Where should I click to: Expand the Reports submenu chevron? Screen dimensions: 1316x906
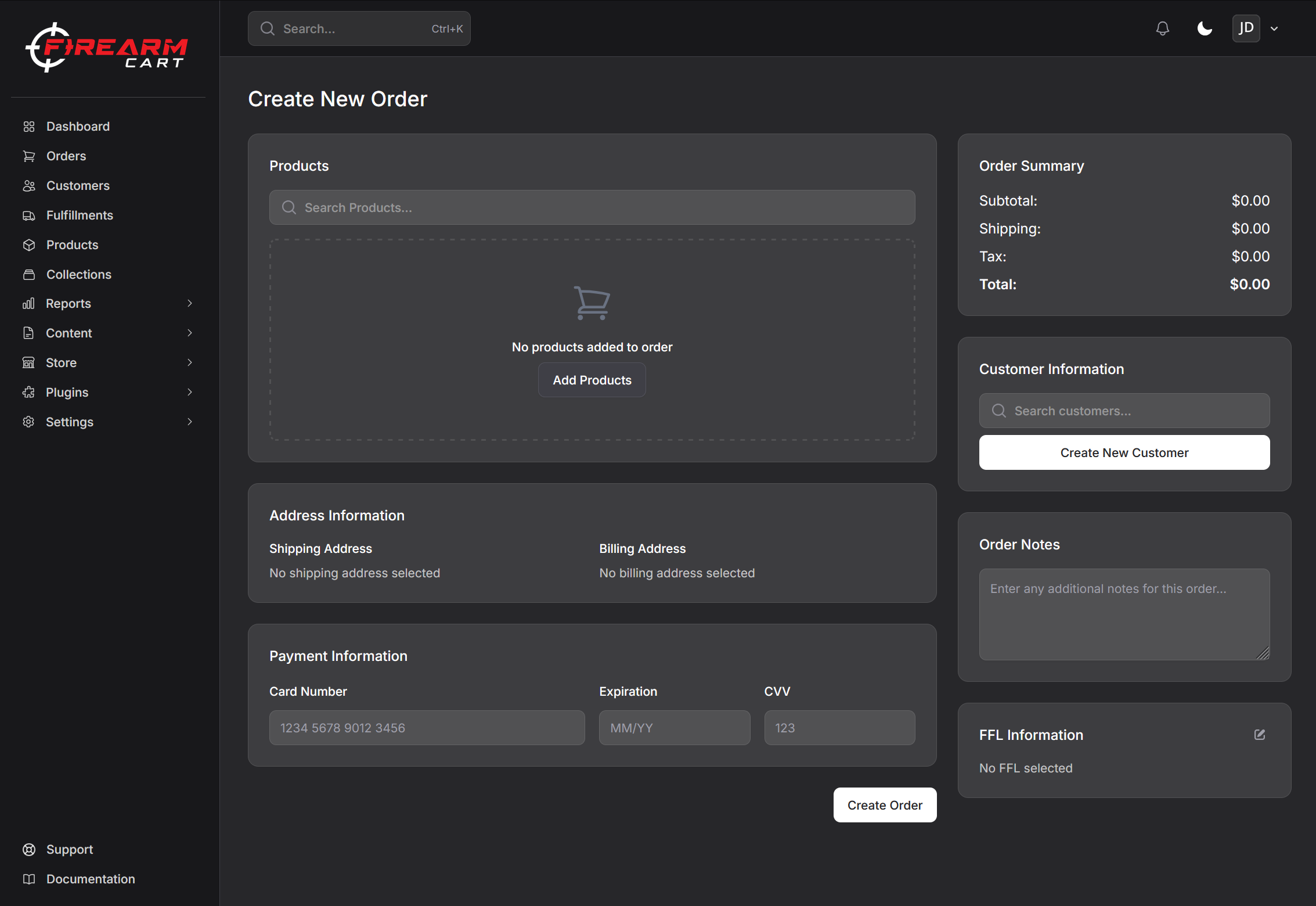tap(190, 304)
